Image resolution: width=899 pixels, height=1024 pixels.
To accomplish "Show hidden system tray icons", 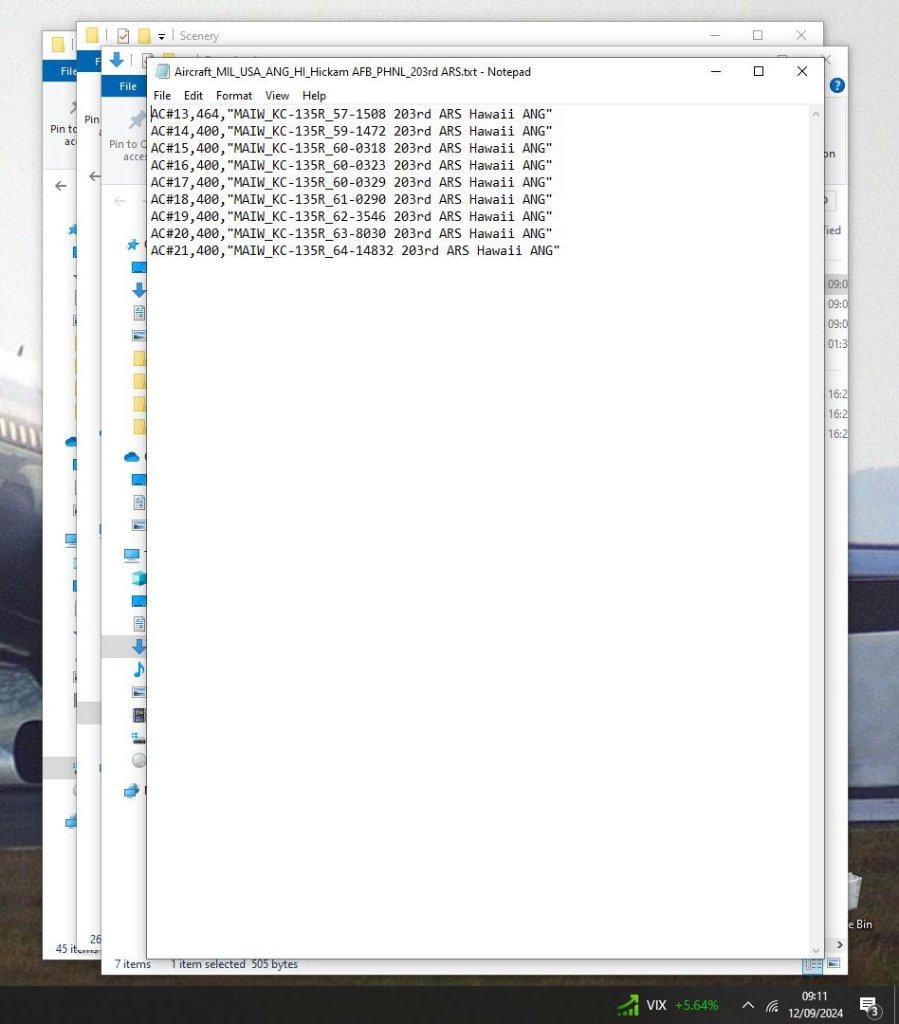I will (748, 1005).
